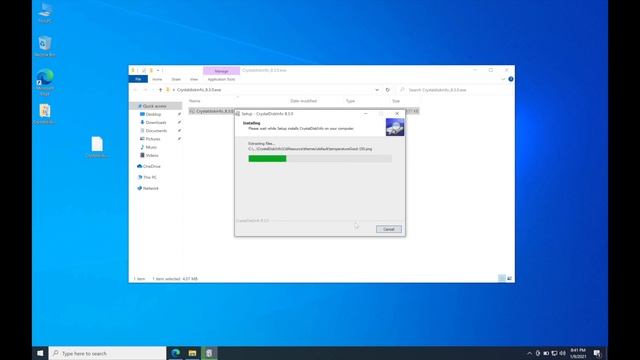Click the setup installer taskbar icon
The width and height of the screenshot is (640, 360).
coord(209,353)
